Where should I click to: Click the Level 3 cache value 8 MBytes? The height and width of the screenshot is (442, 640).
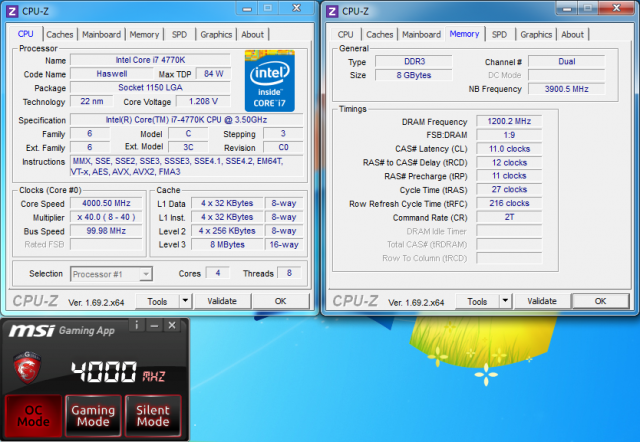(227, 245)
